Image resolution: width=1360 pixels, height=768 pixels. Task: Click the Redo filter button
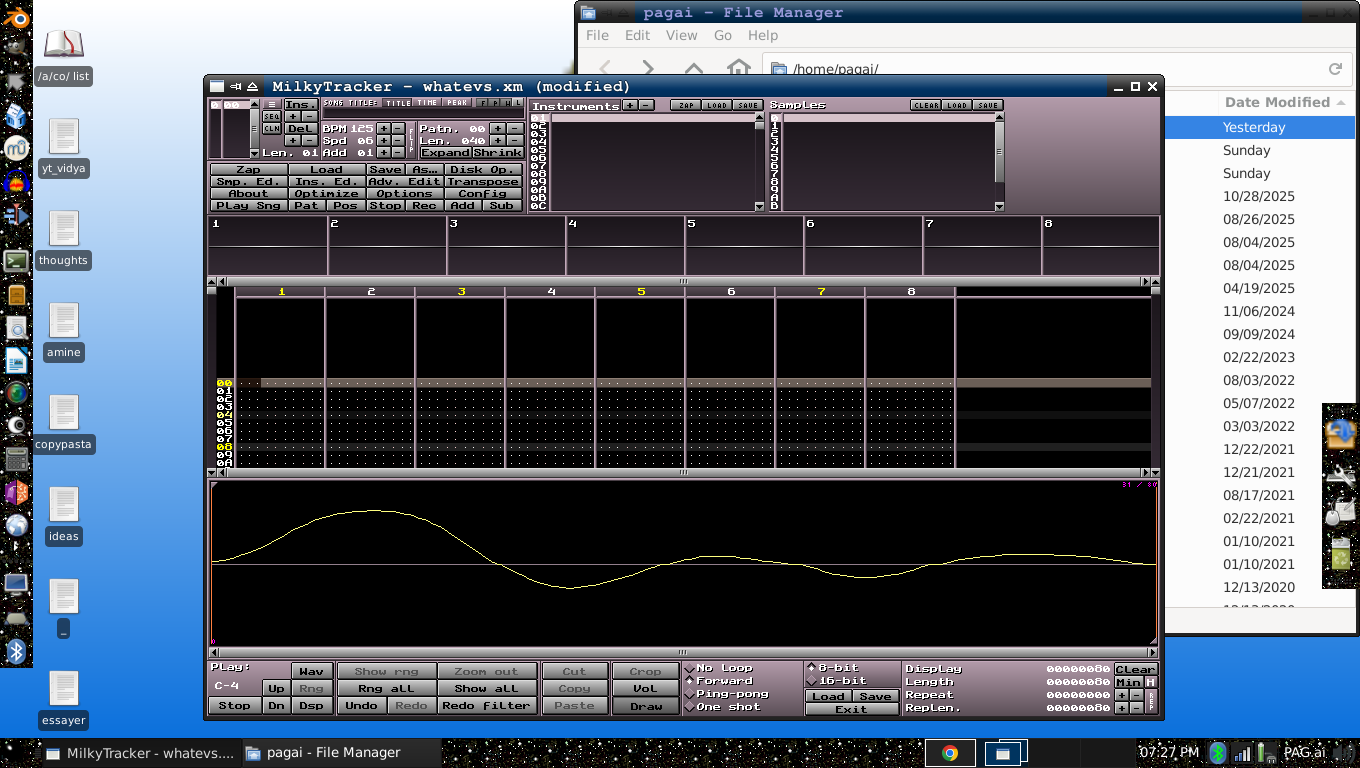pyautogui.click(x=486, y=706)
